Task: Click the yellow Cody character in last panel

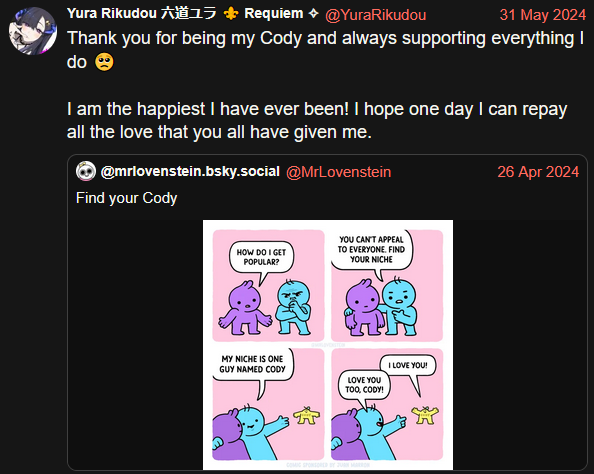Action: point(425,415)
